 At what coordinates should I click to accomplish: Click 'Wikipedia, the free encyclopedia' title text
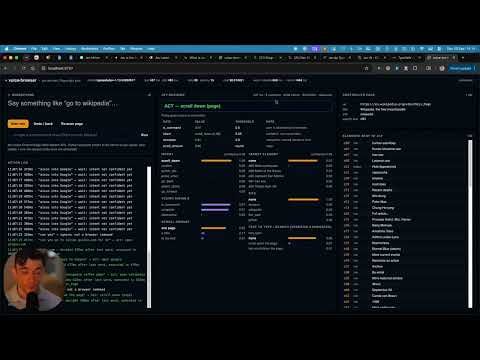coord(383,109)
